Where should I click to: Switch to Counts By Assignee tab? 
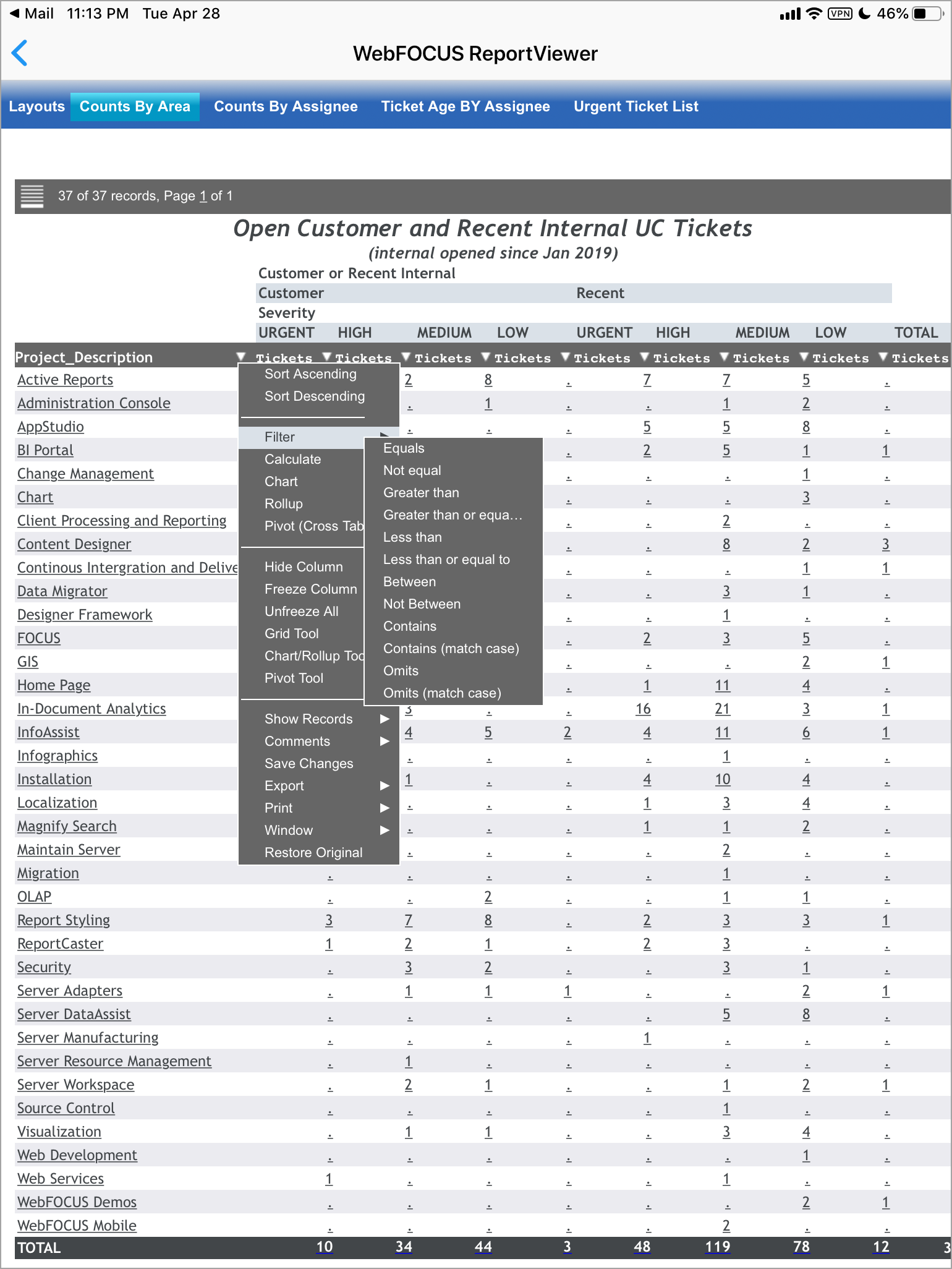click(286, 106)
